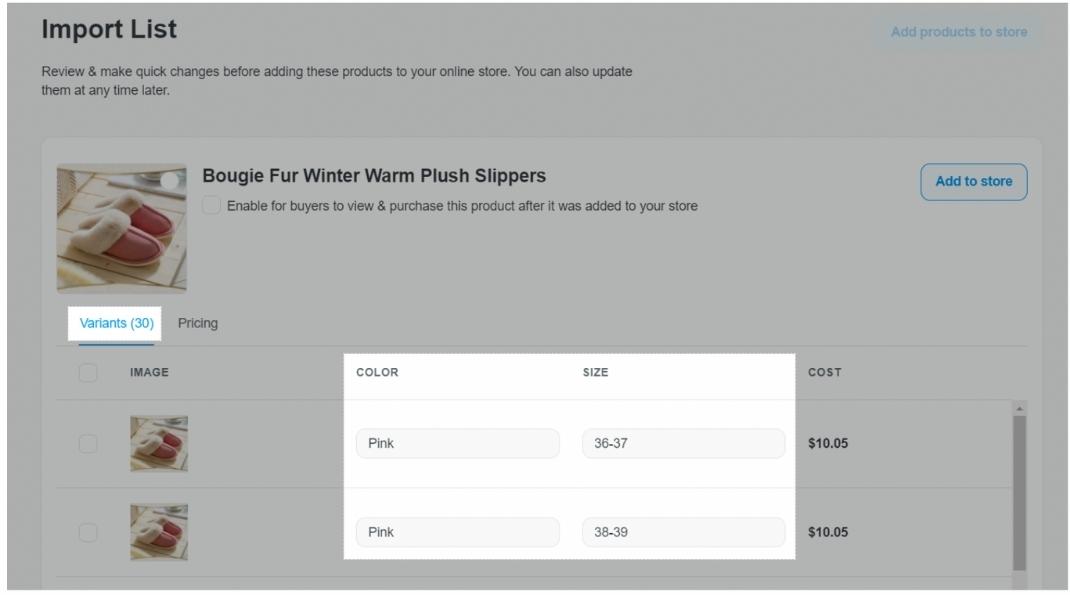Image resolution: width=1070 pixels, height=595 pixels.
Task: Open the thumbnail of the 36-37 variant
Action: click(x=159, y=444)
